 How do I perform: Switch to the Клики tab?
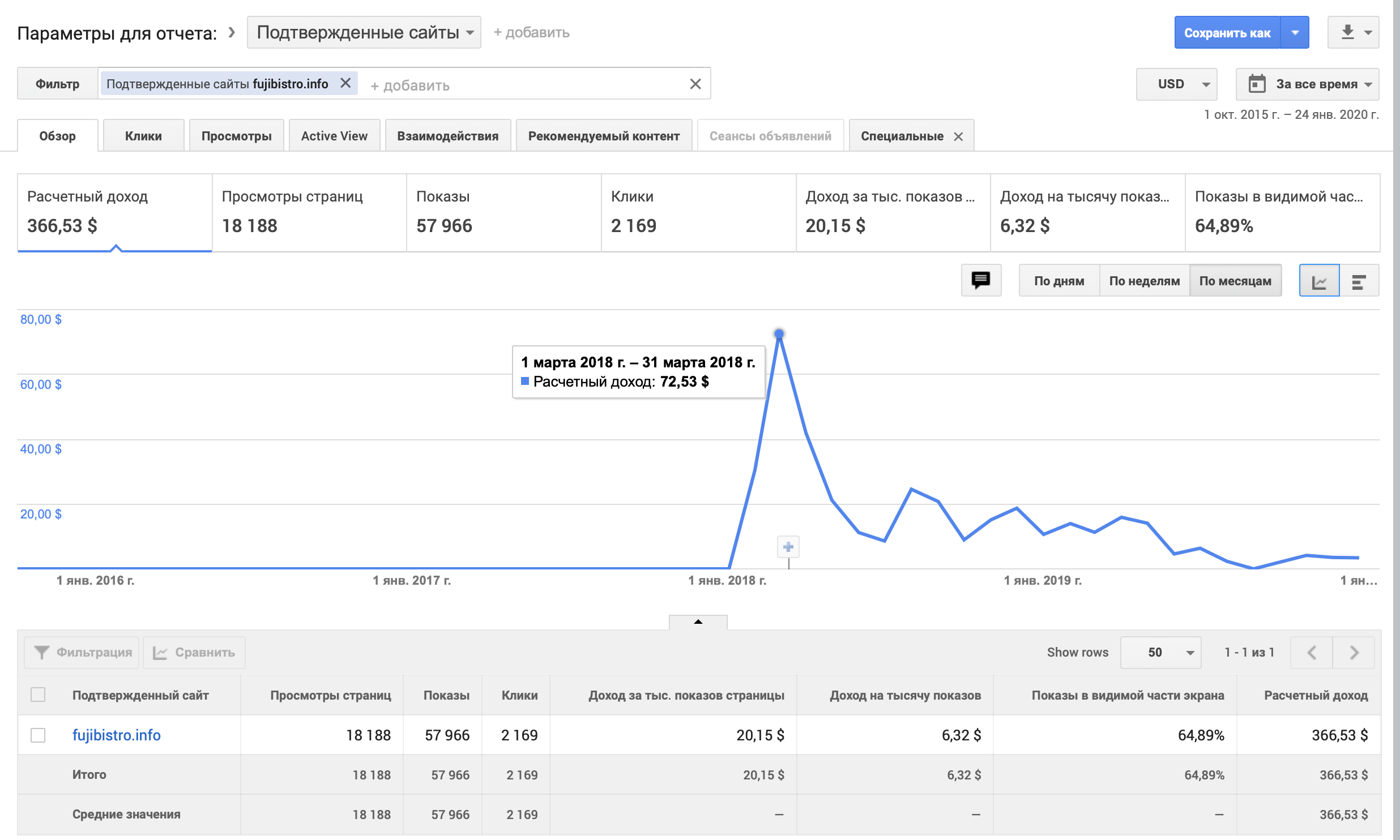pos(143,136)
